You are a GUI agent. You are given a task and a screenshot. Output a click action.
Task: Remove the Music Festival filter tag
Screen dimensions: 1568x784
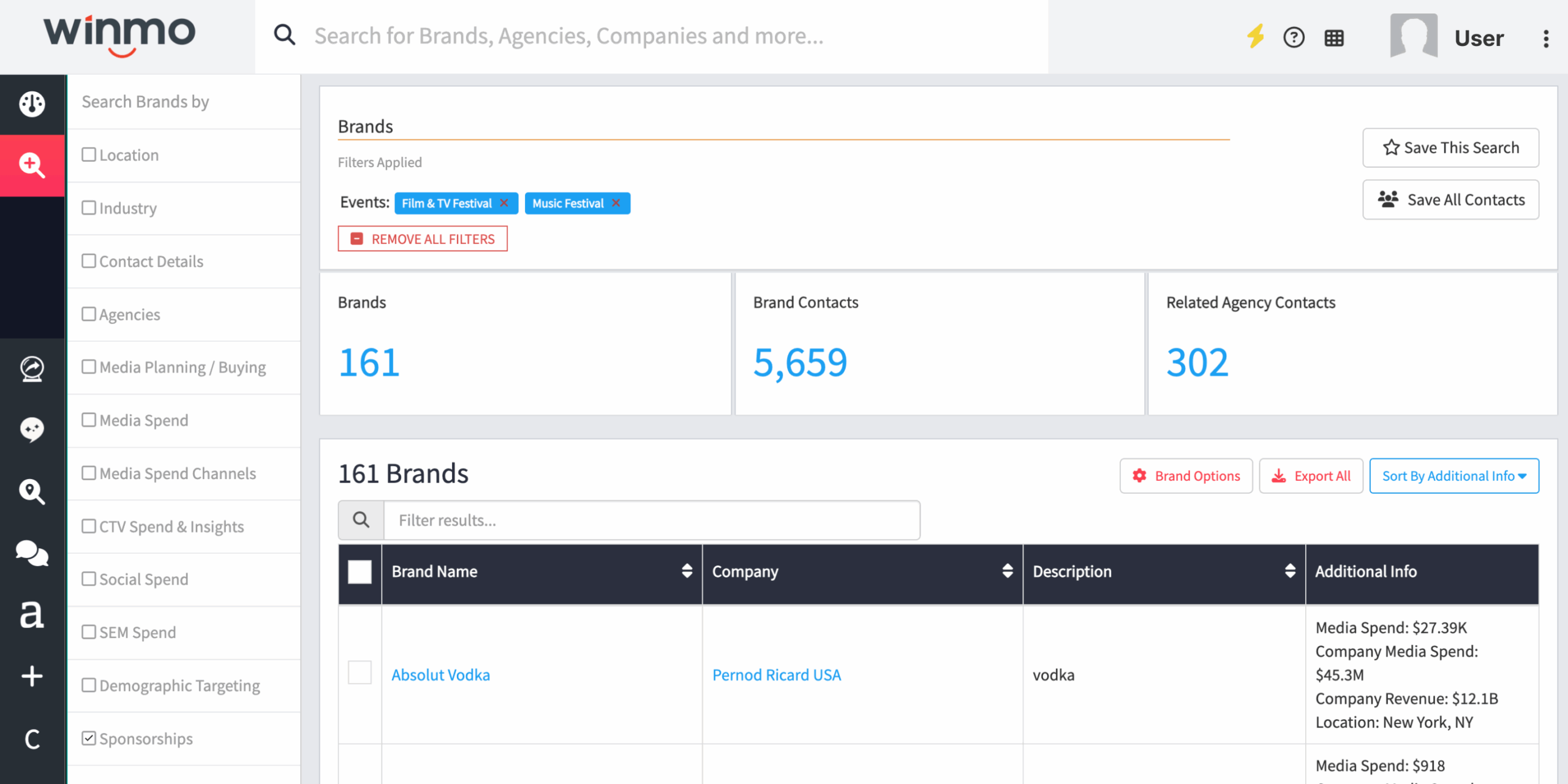616,203
